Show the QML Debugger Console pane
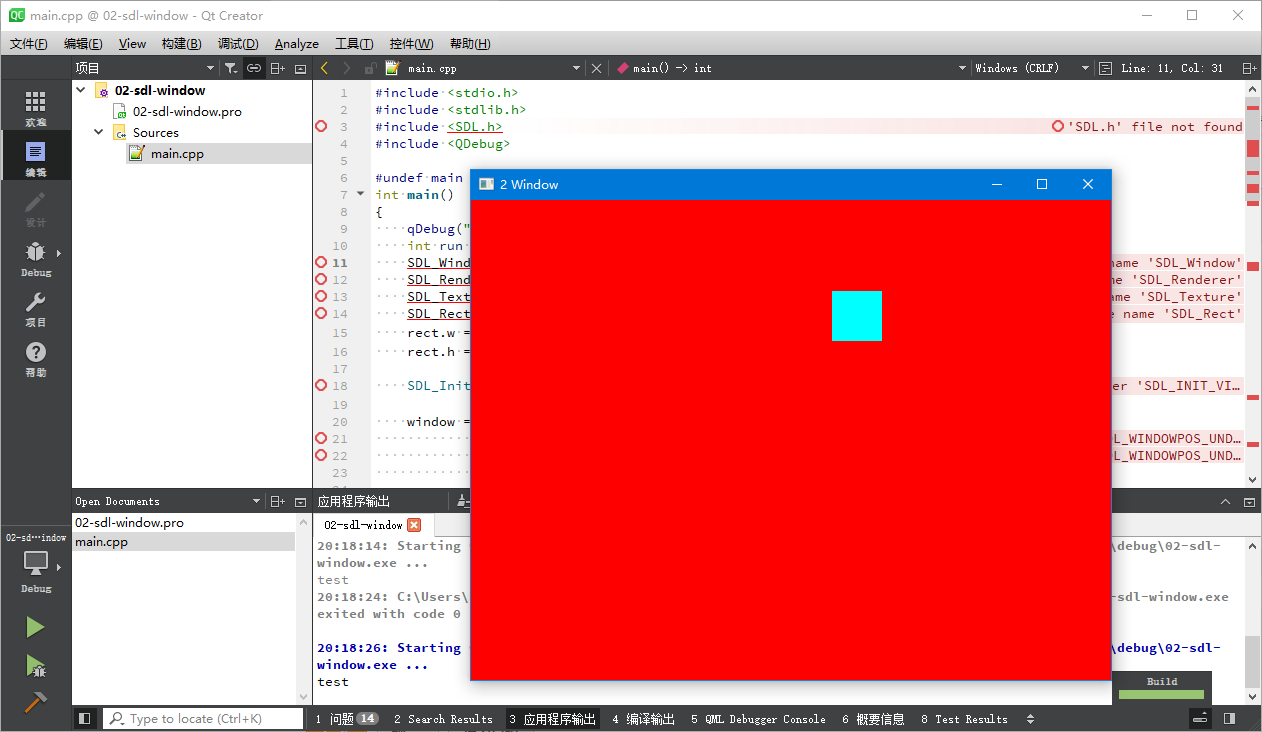 click(x=758, y=719)
